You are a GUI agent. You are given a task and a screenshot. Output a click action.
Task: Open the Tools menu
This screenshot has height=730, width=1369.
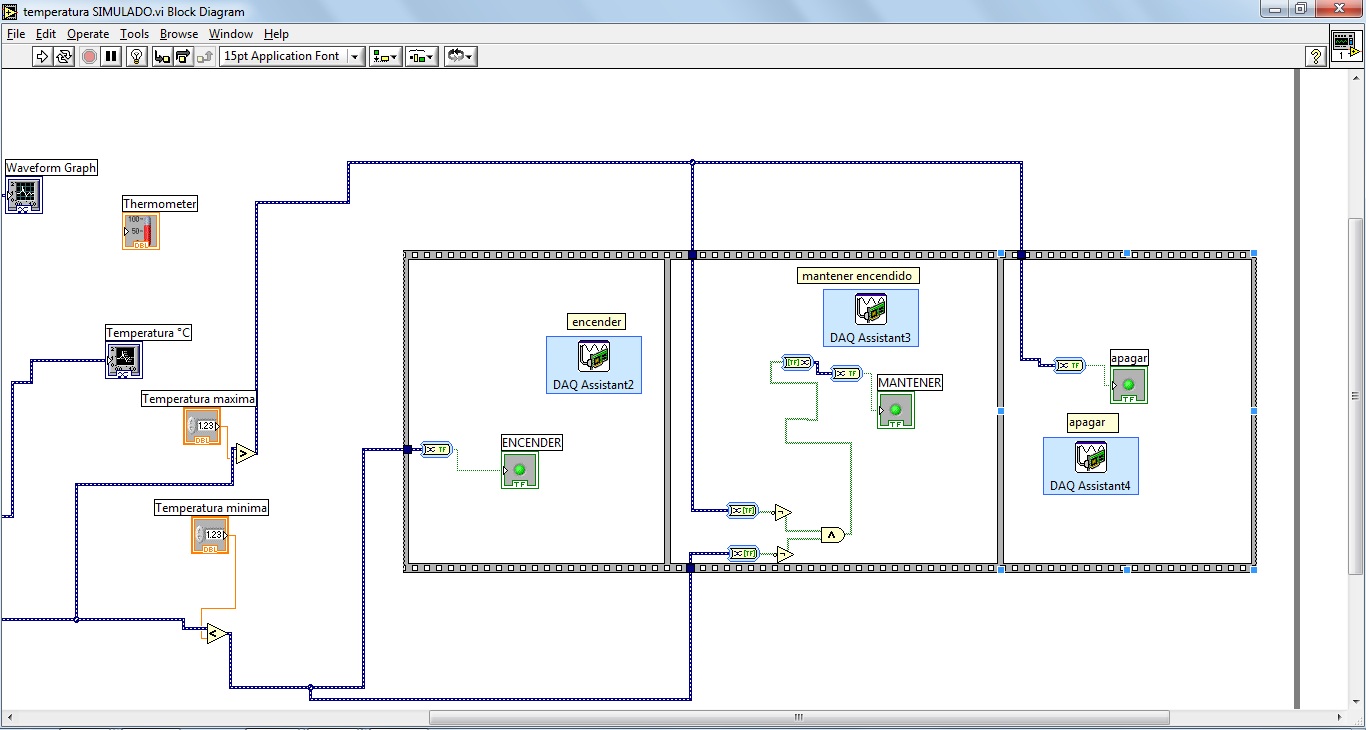(134, 33)
